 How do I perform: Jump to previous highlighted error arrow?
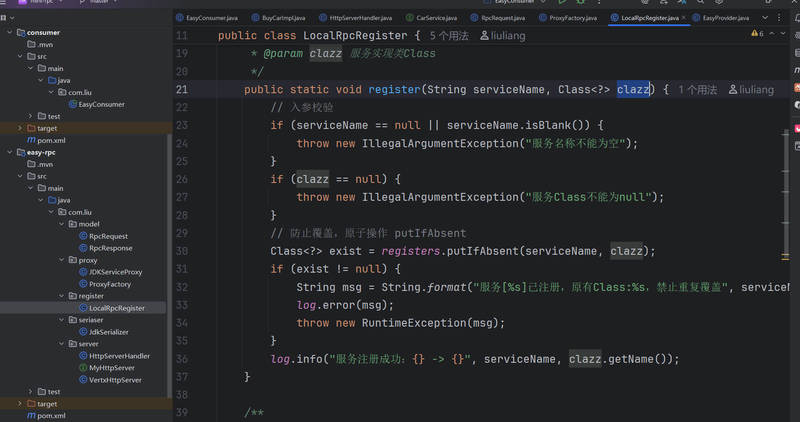point(772,33)
